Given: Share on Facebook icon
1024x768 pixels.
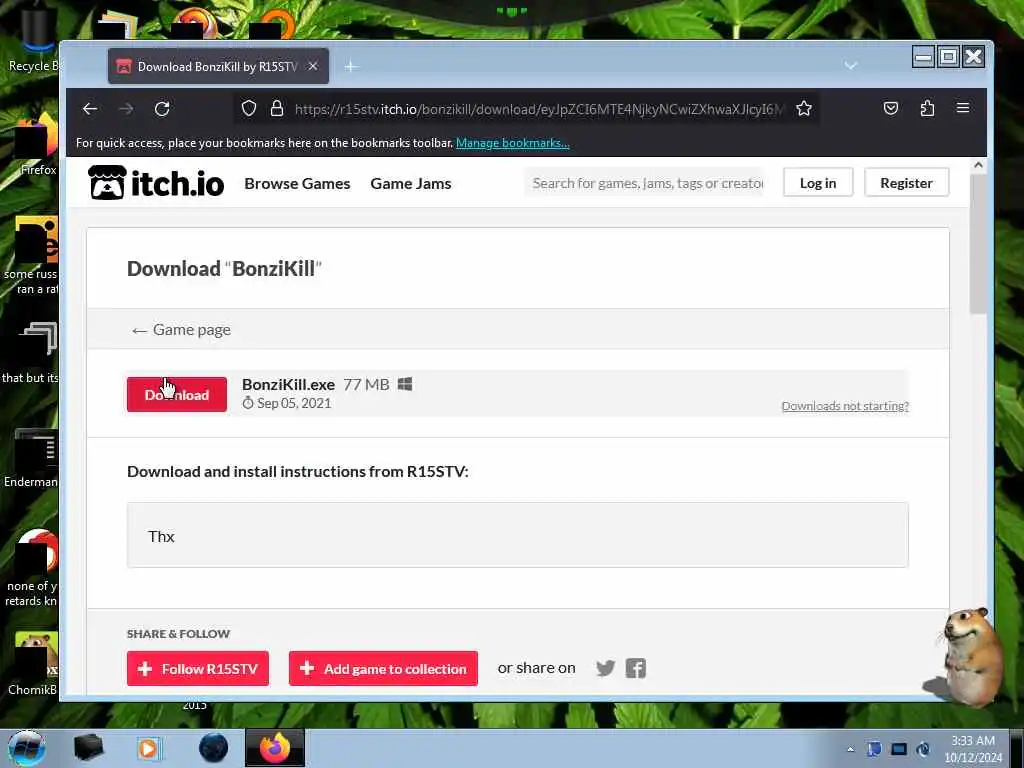Looking at the screenshot, I should point(635,668).
